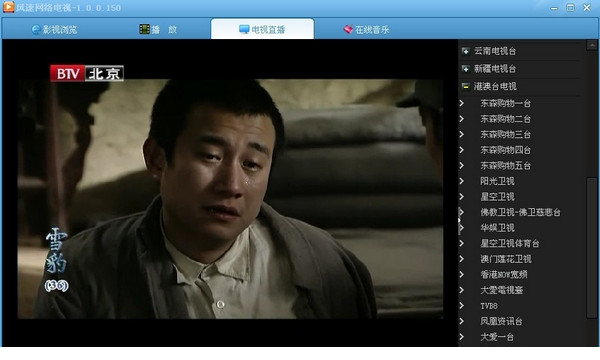Play channel 东森购物三台
Image resolution: width=600 pixels, height=360 pixels.
[x=505, y=135]
